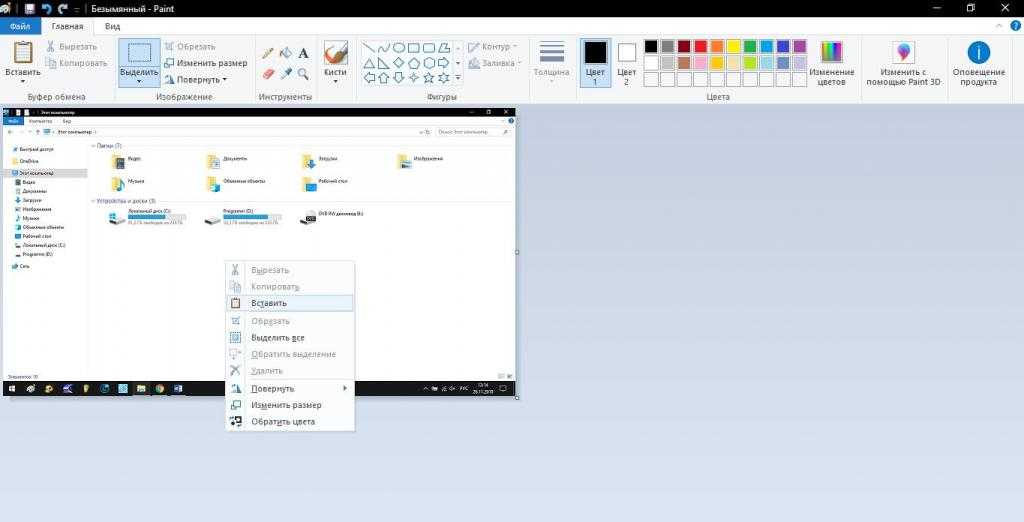The height and width of the screenshot is (522, 1024).
Task: Activate the Text tool
Action: coord(303,53)
